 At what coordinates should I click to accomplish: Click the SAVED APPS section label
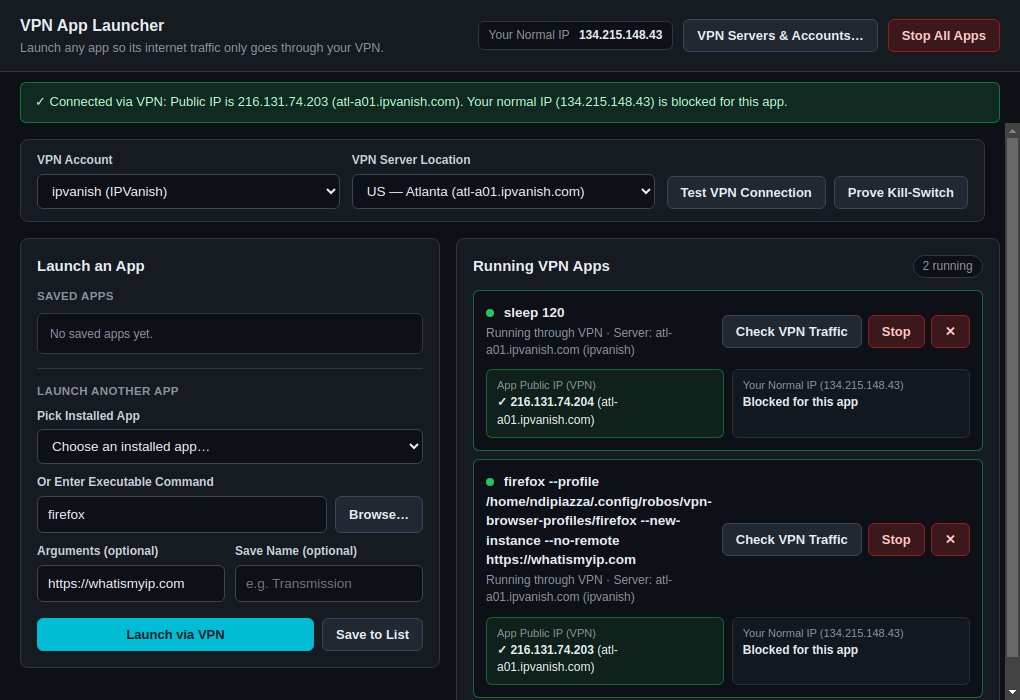(75, 296)
